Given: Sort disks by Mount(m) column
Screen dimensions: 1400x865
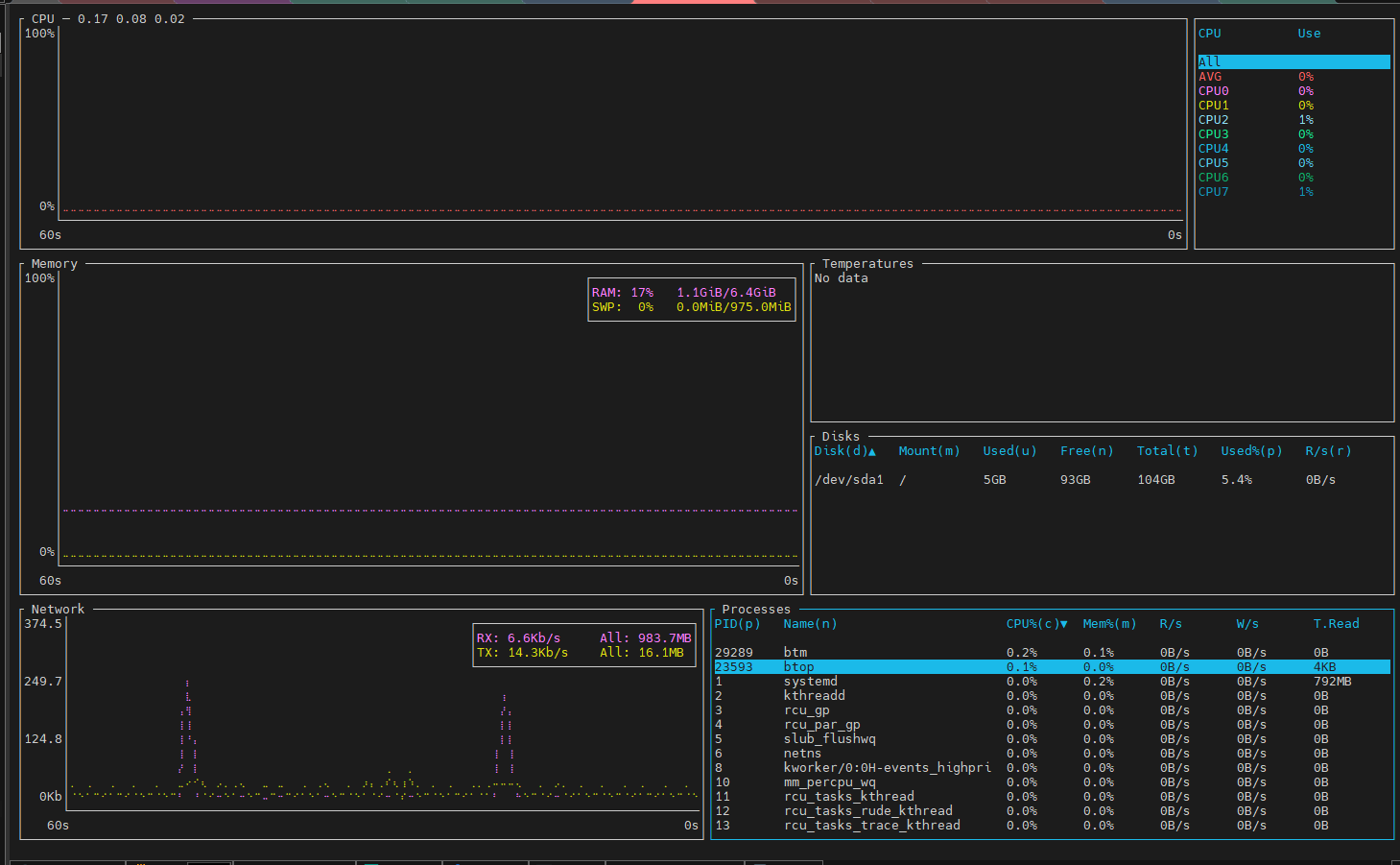Looking at the screenshot, I should pos(929,450).
